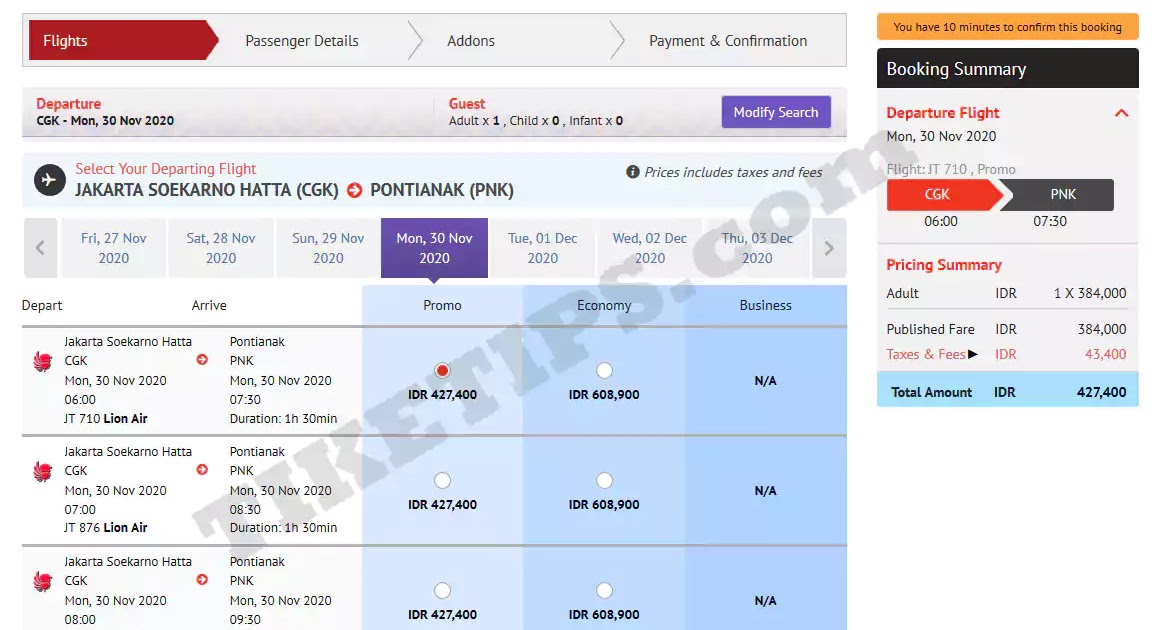
Task: Open the Passenger Details step
Action: (302, 41)
